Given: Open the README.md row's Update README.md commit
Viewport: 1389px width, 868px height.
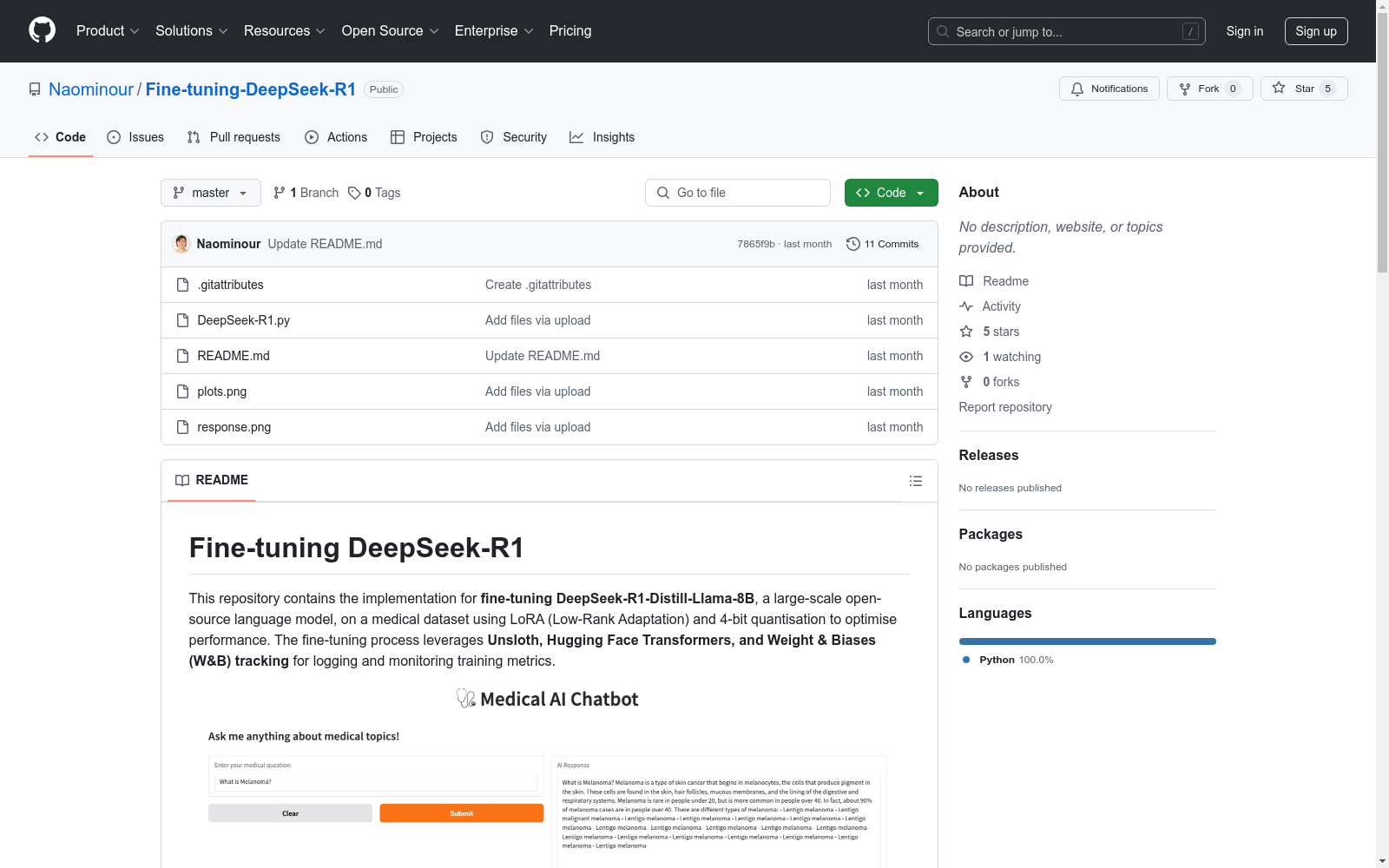Looking at the screenshot, I should click(543, 356).
